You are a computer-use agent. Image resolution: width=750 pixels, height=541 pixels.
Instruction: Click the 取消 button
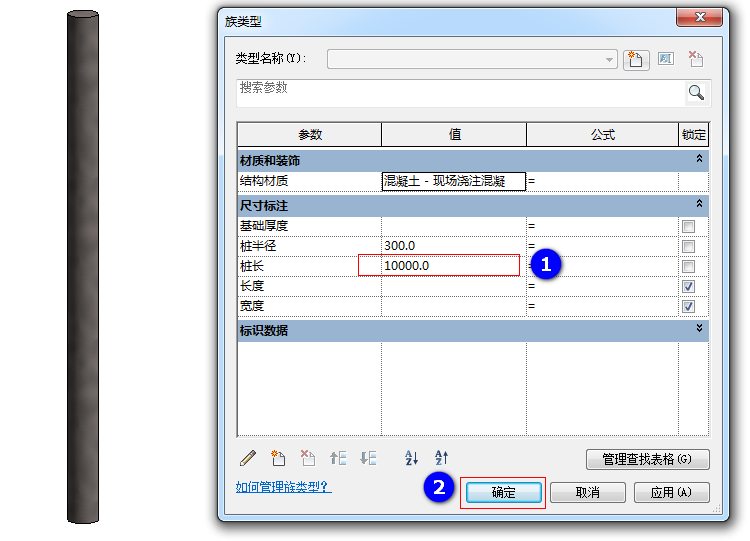click(588, 492)
